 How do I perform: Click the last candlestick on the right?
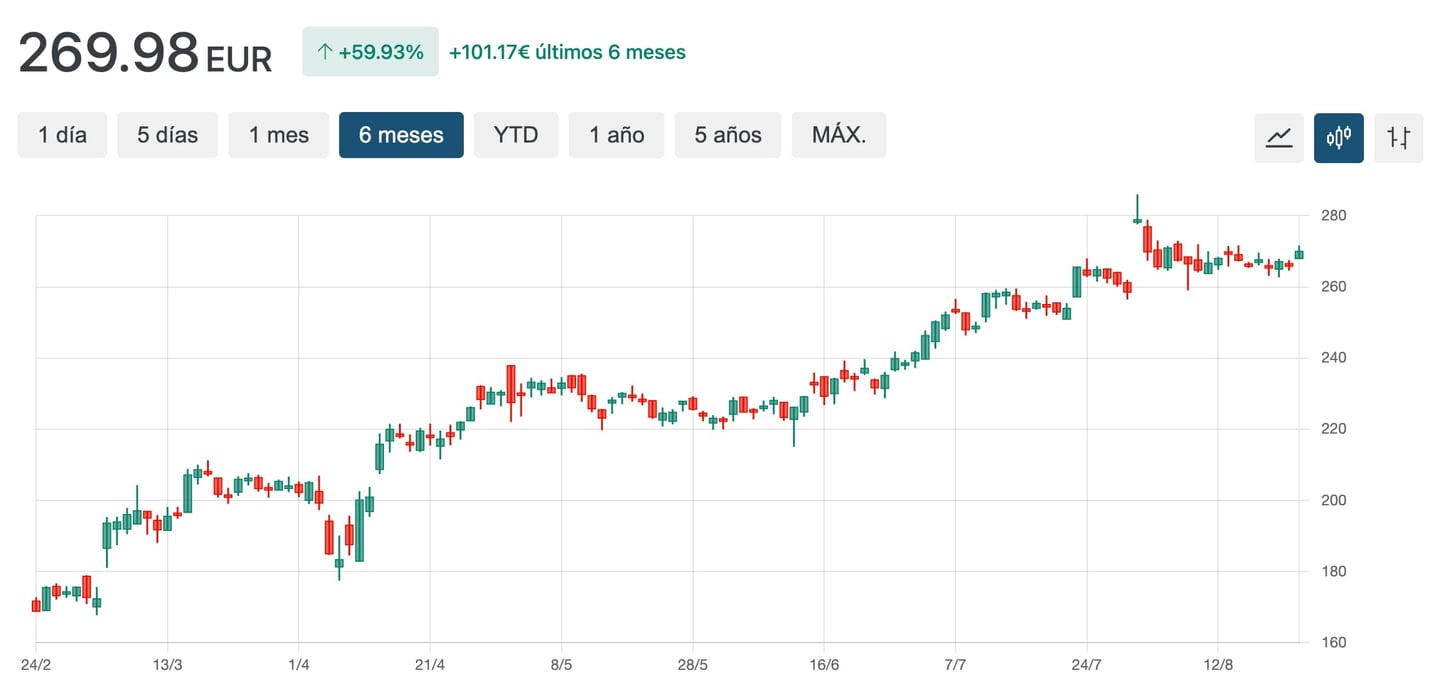1298,254
